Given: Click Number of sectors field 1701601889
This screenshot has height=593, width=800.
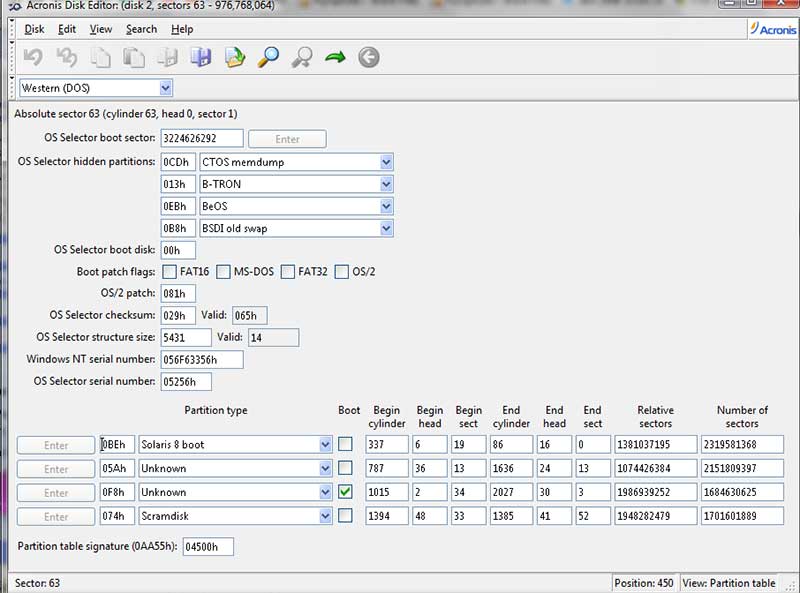Looking at the screenshot, I should 742,516.
